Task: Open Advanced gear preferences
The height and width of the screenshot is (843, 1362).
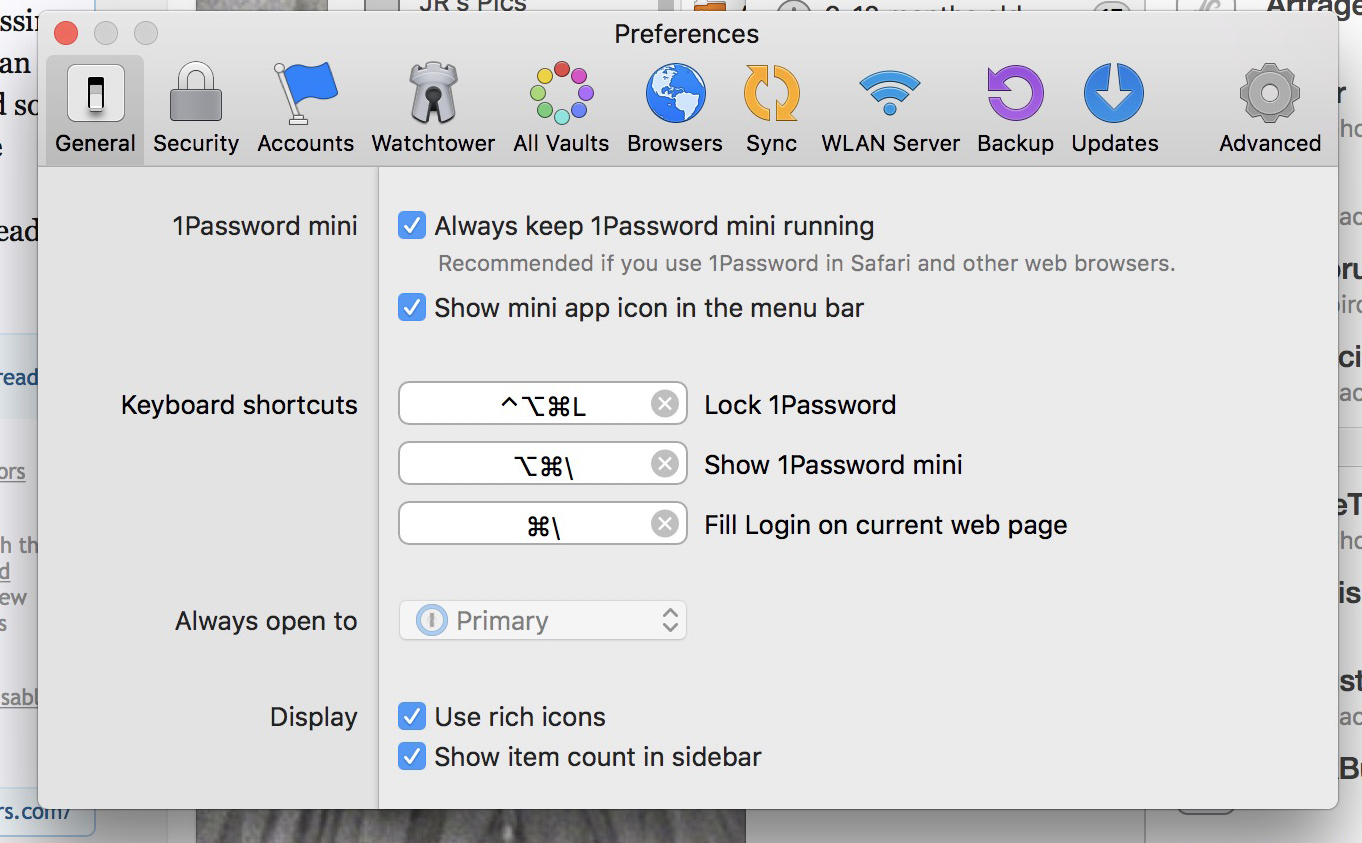Action: click(1270, 110)
